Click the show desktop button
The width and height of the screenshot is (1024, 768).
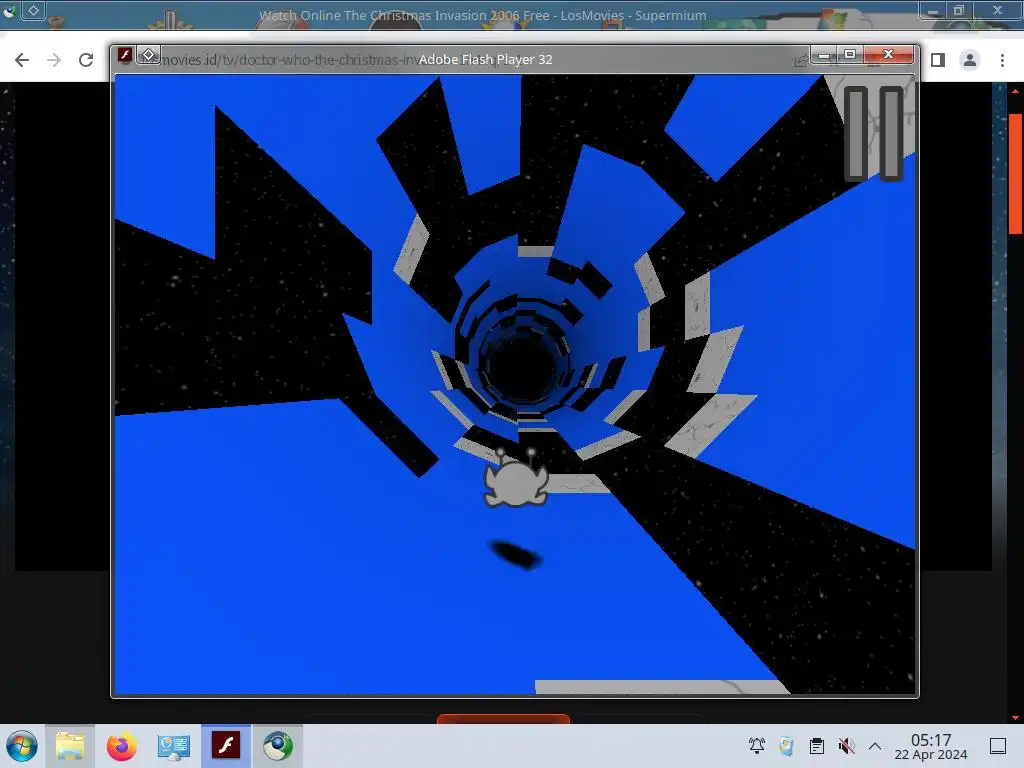coord(998,746)
